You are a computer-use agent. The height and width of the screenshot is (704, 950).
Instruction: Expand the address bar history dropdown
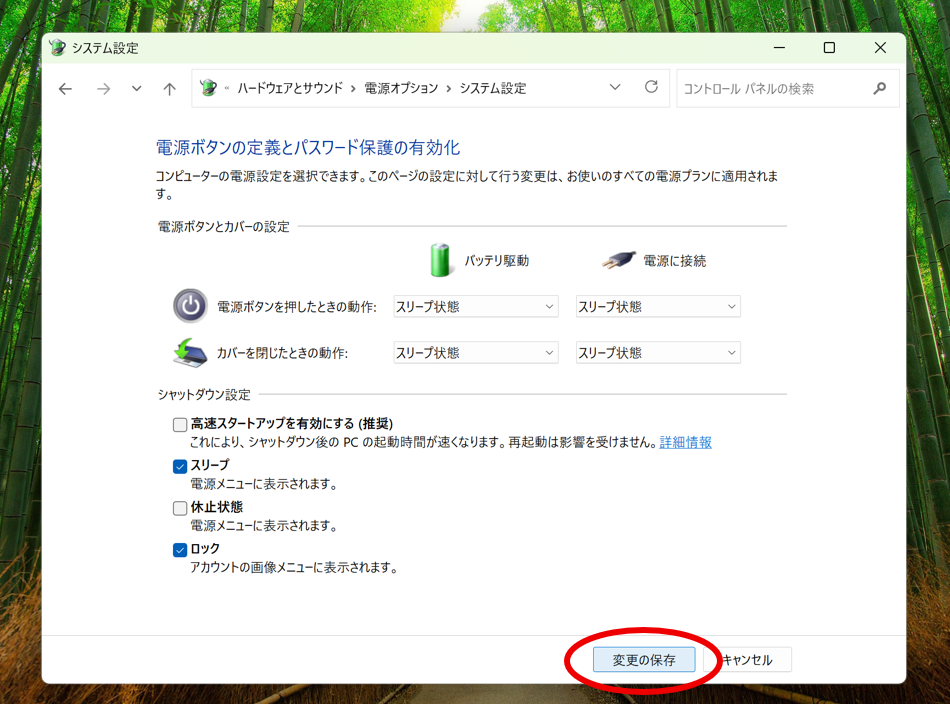tap(615, 88)
